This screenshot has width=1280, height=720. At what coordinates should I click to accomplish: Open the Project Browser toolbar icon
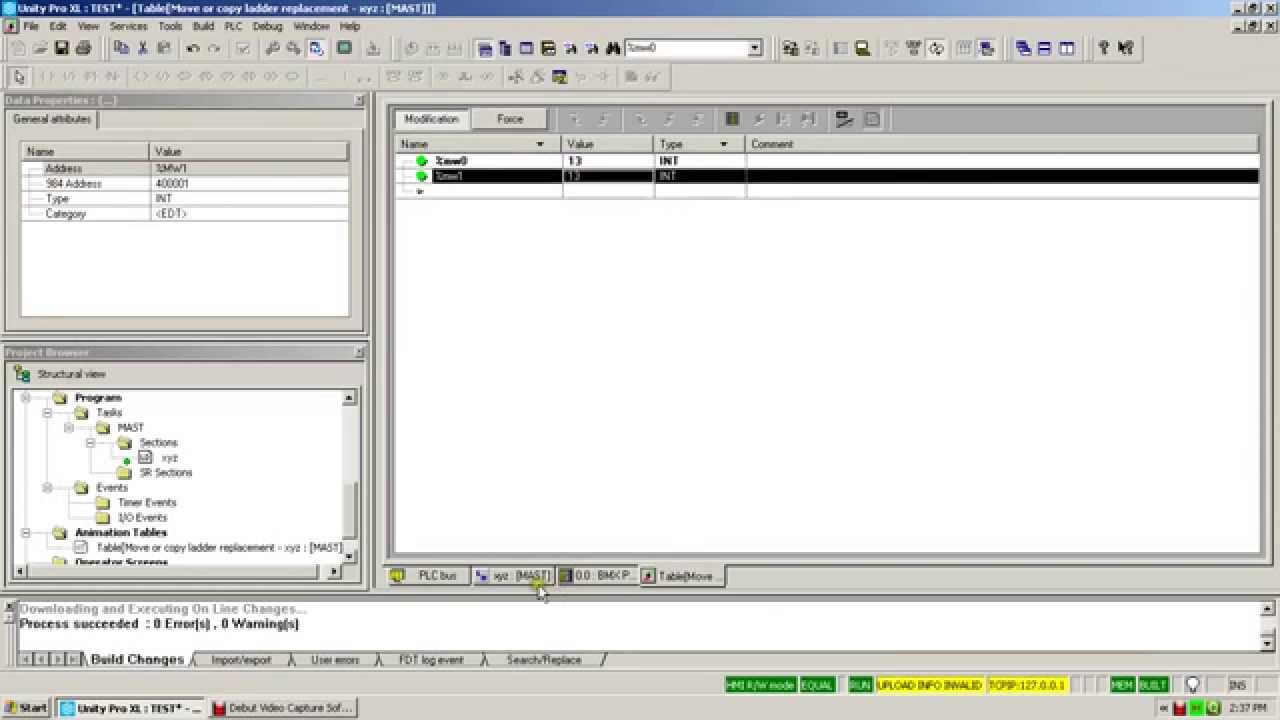point(485,48)
